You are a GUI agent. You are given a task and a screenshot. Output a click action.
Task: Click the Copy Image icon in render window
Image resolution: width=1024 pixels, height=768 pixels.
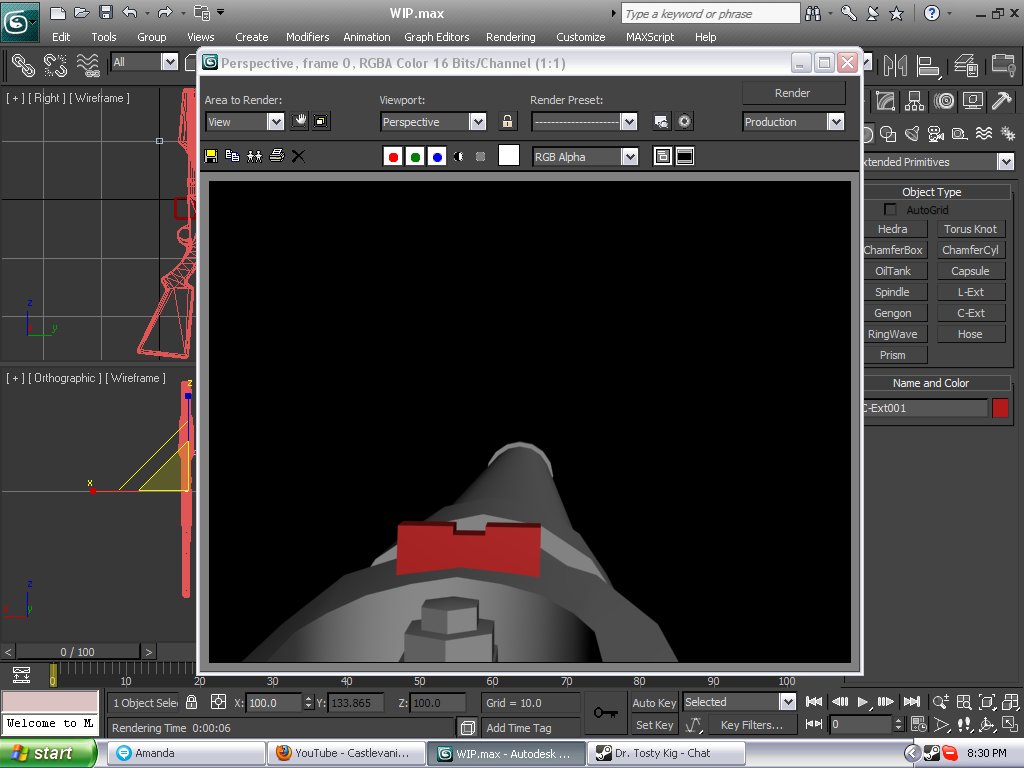[232, 156]
